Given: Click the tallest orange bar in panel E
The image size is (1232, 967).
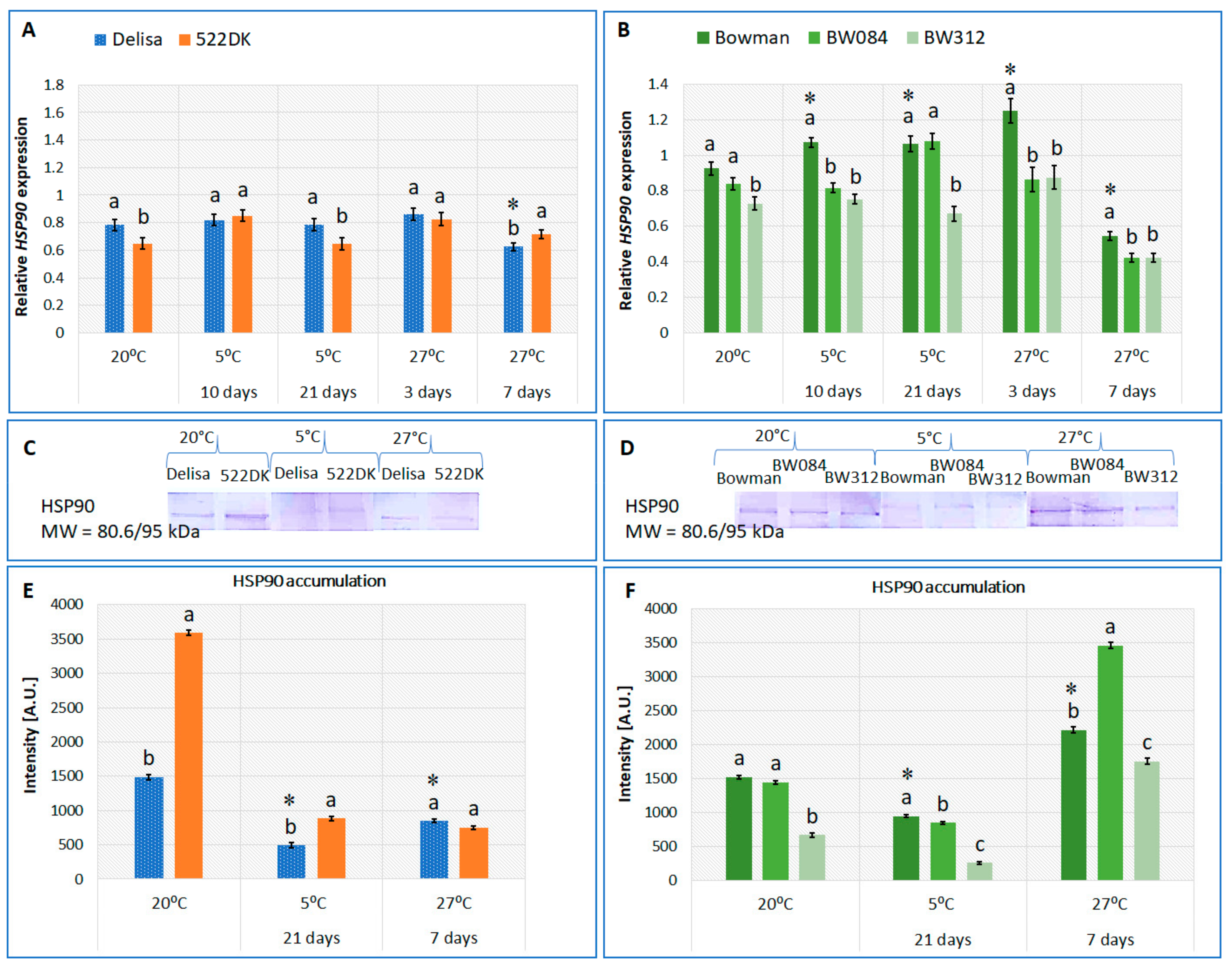Looking at the screenshot, I should click(x=189, y=756).
